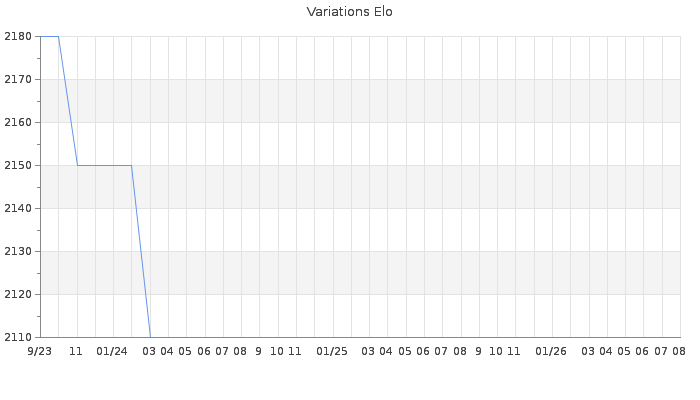This screenshot has width=700, height=400.
Task: Click the 2160 y-axis label
Action: pos(18,122)
